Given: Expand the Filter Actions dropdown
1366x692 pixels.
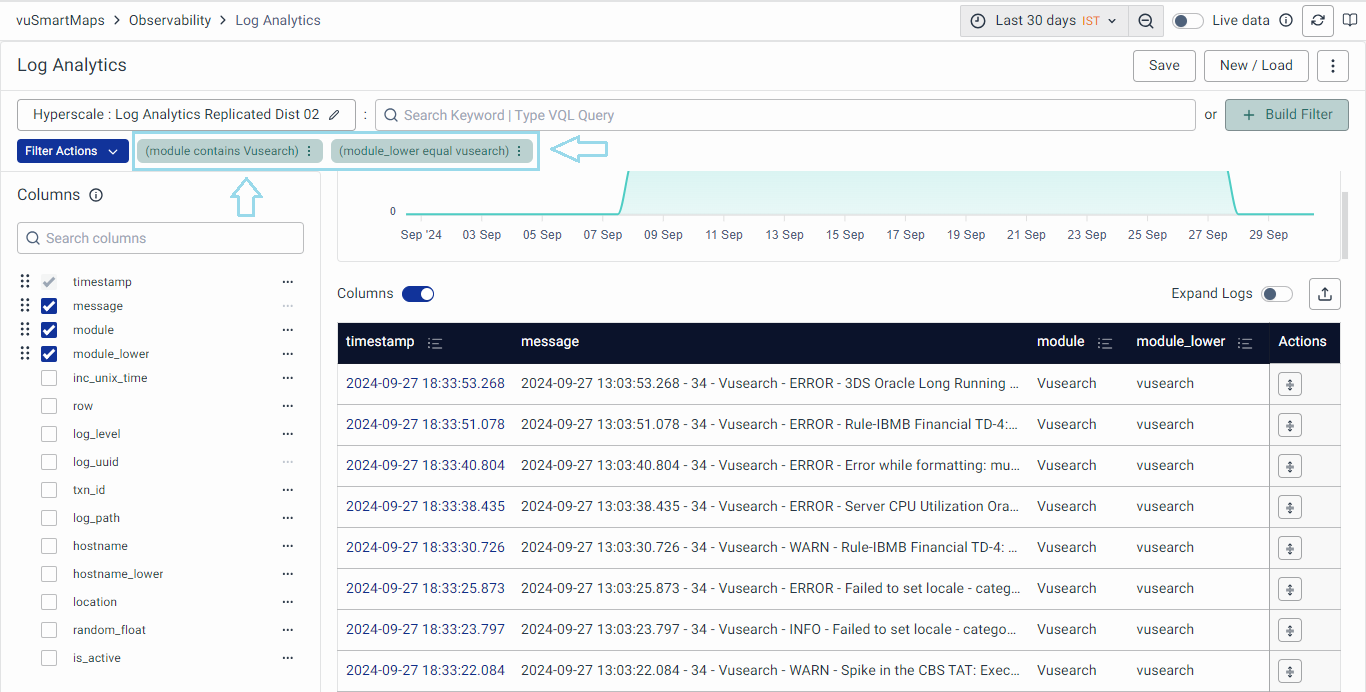Looking at the screenshot, I should [72, 151].
